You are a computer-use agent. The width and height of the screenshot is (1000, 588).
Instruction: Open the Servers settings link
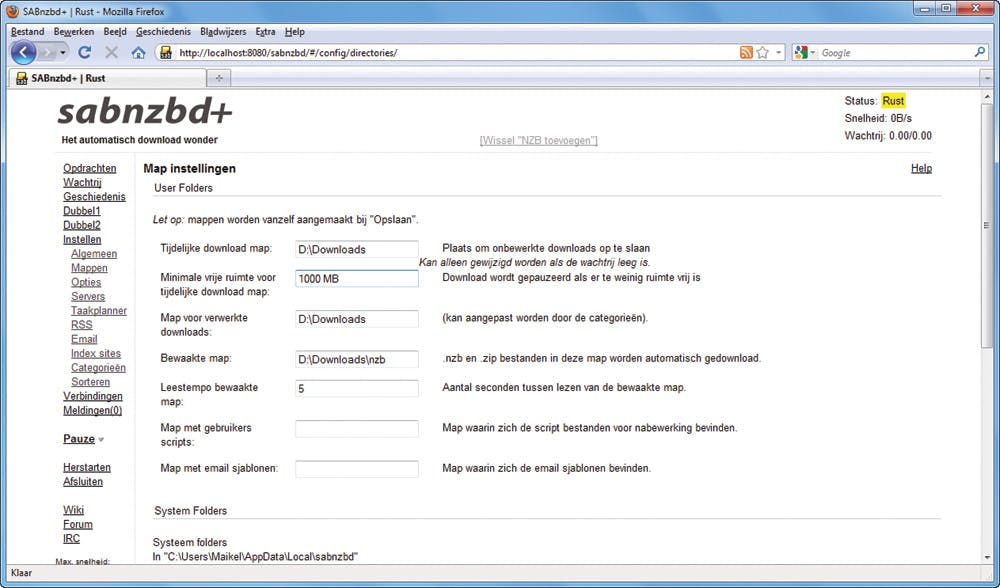coord(88,296)
